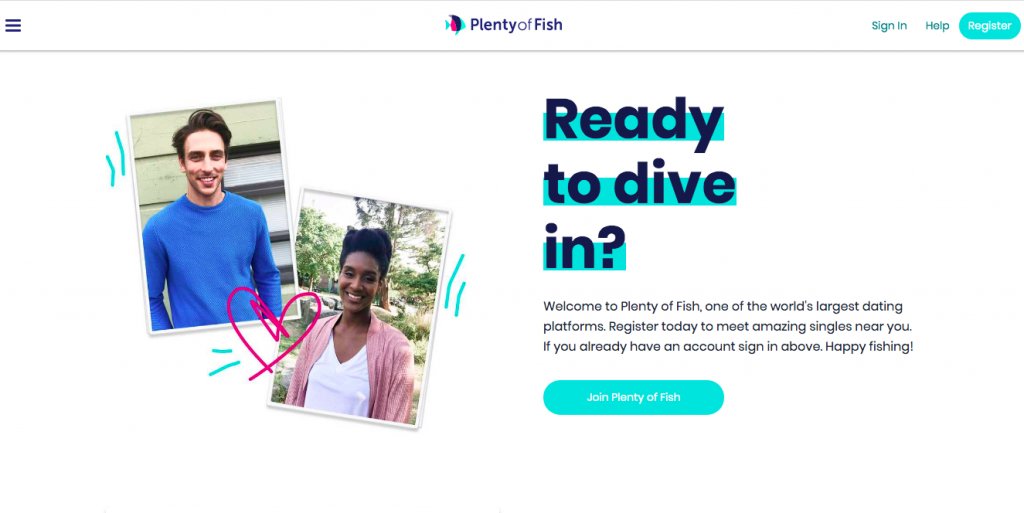Open the Help link
This screenshot has height=513, width=1024.
click(937, 26)
